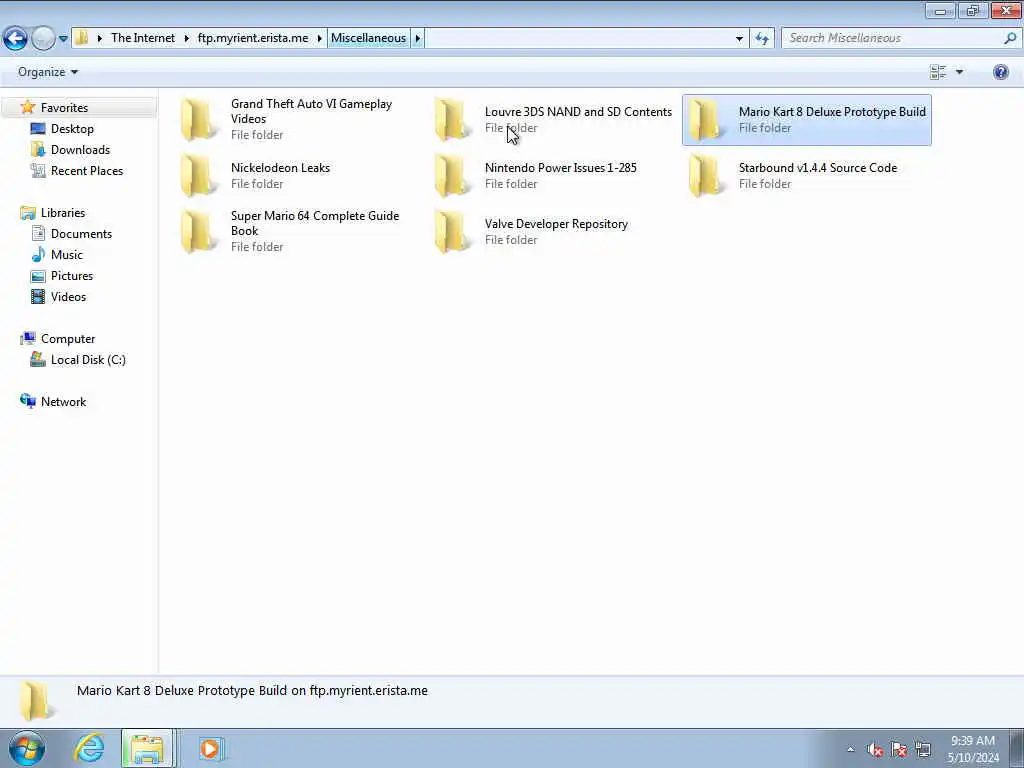Open Help with the question mark icon
Image resolution: width=1024 pixels, height=768 pixels.
point(1000,72)
